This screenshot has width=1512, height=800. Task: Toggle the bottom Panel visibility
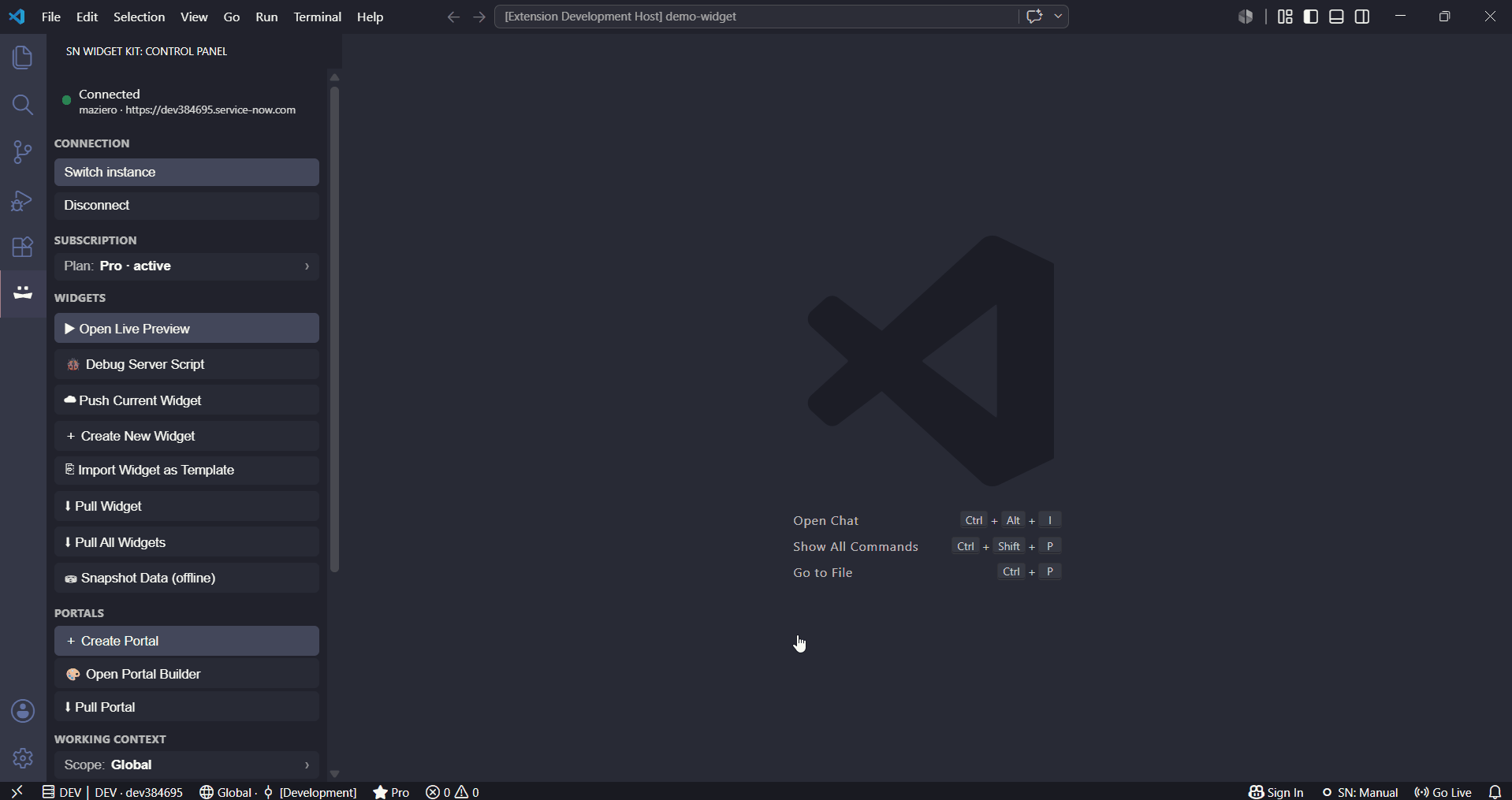(1336, 17)
